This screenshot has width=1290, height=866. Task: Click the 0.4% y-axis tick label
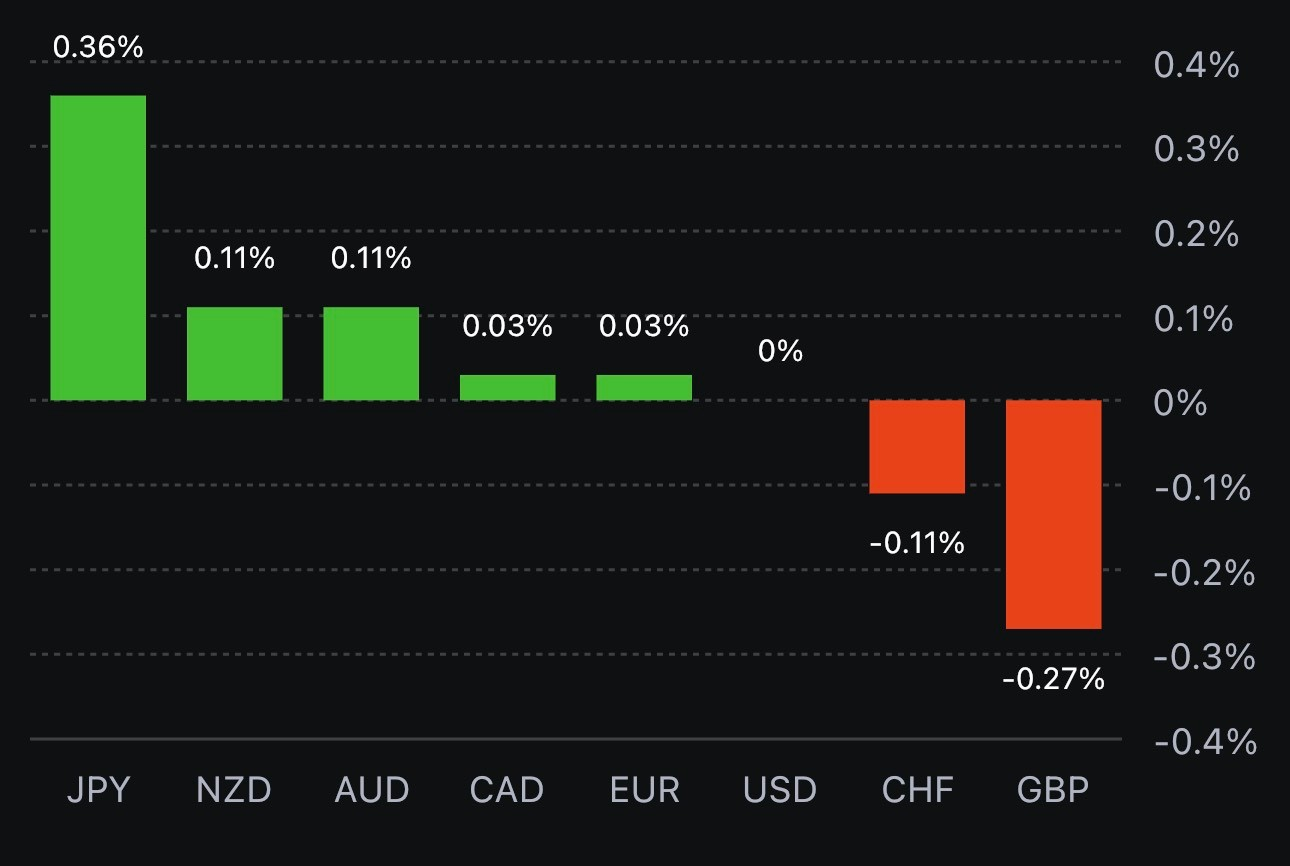coord(1196,66)
